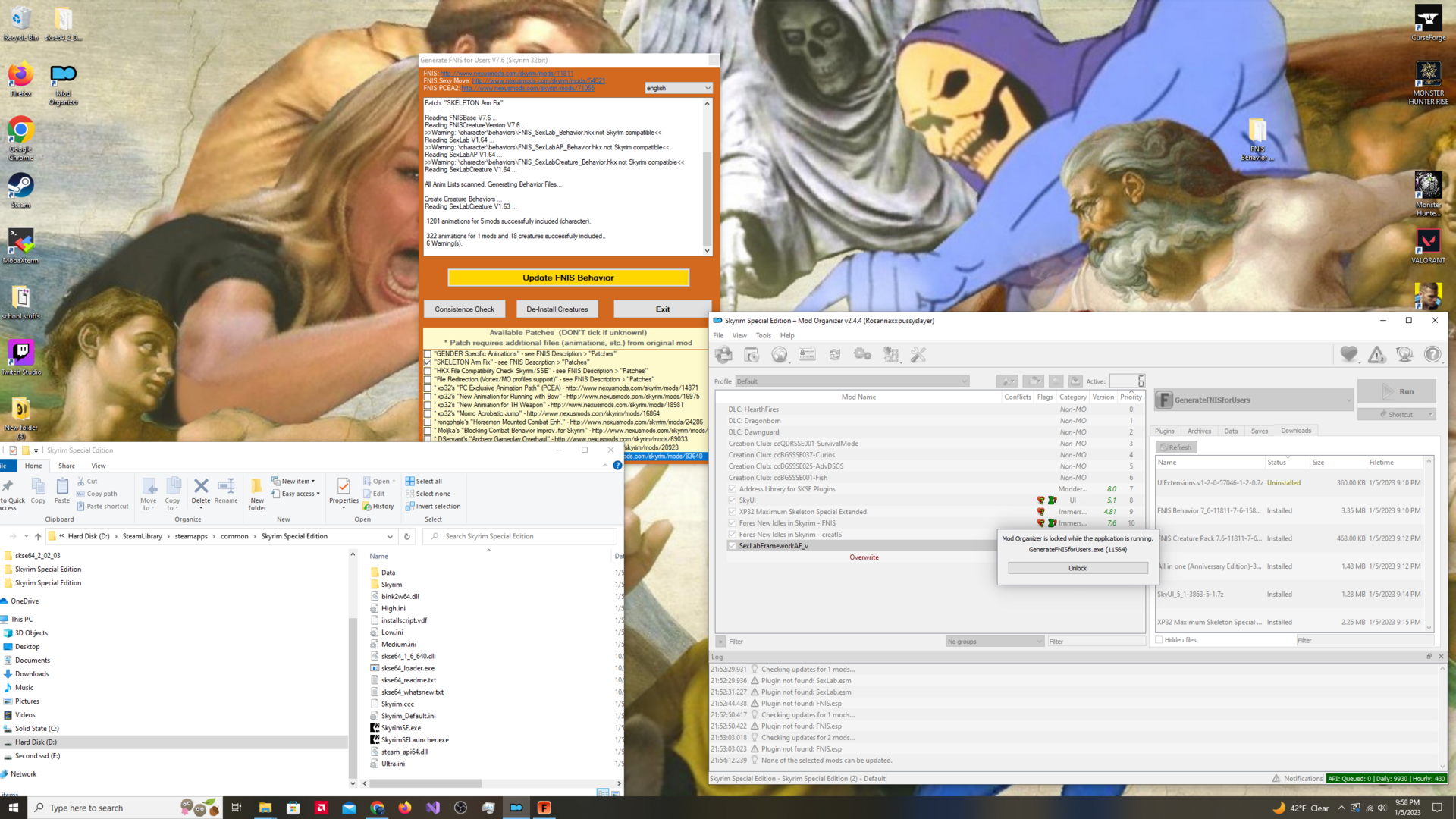Switch to the Archives tab
The width and height of the screenshot is (1456, 819).
(x=1199, y=431)
